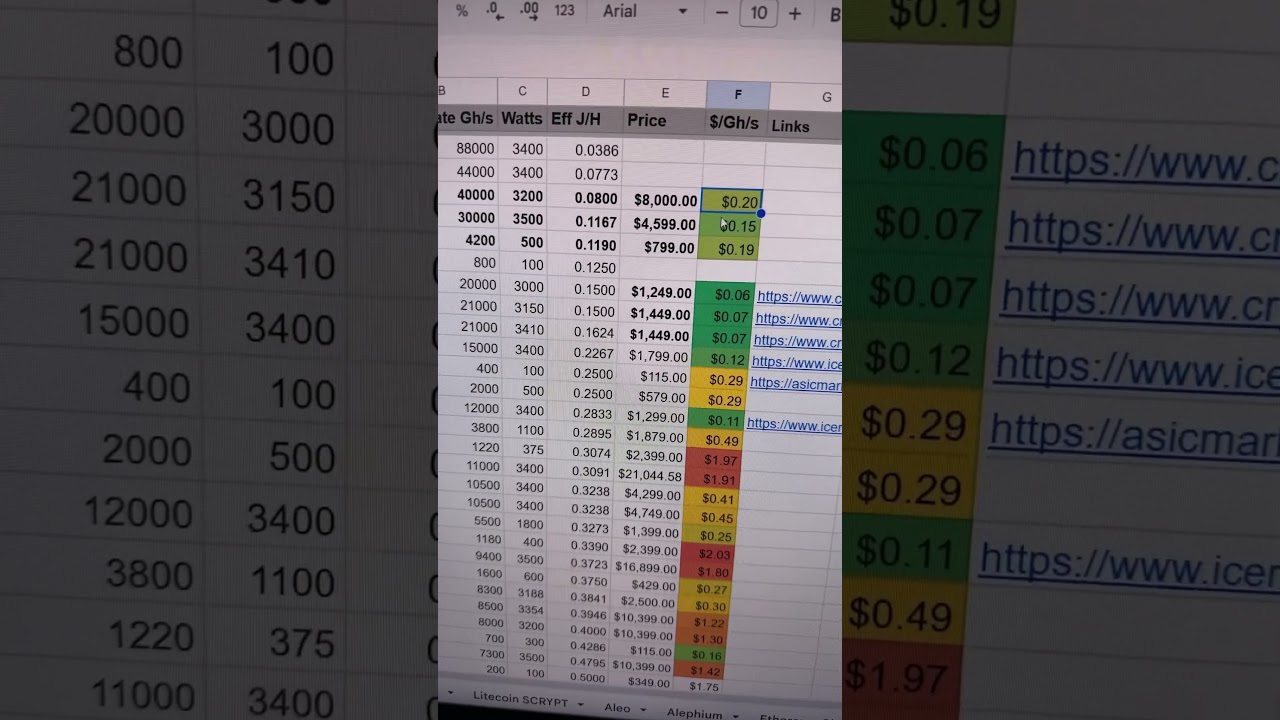Select the red cell showing $2.03
The width and height of the screenshot is (1280, 720).
tap(708, 554)
